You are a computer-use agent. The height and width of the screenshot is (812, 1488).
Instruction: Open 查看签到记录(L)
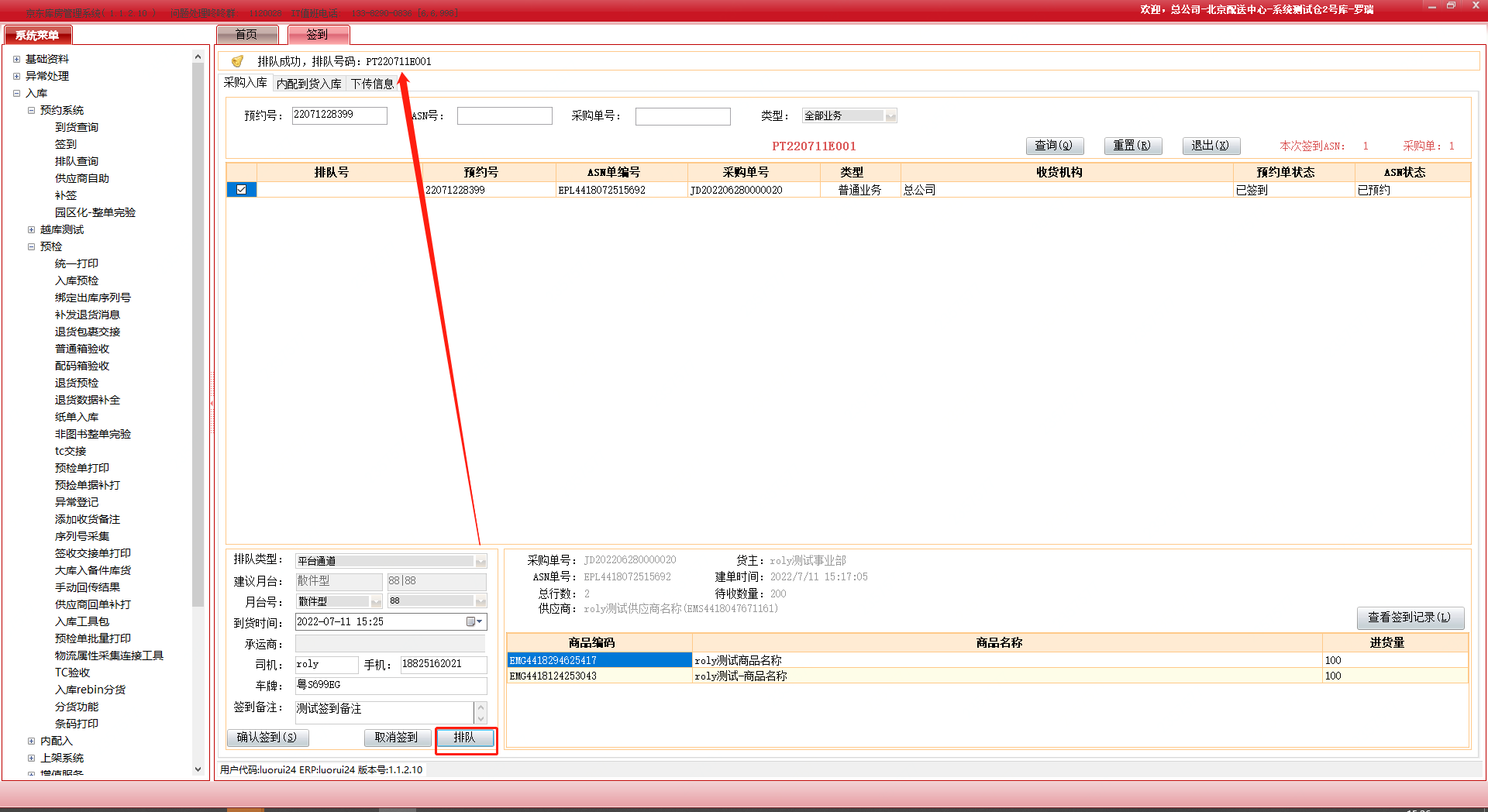(1410, 618)
